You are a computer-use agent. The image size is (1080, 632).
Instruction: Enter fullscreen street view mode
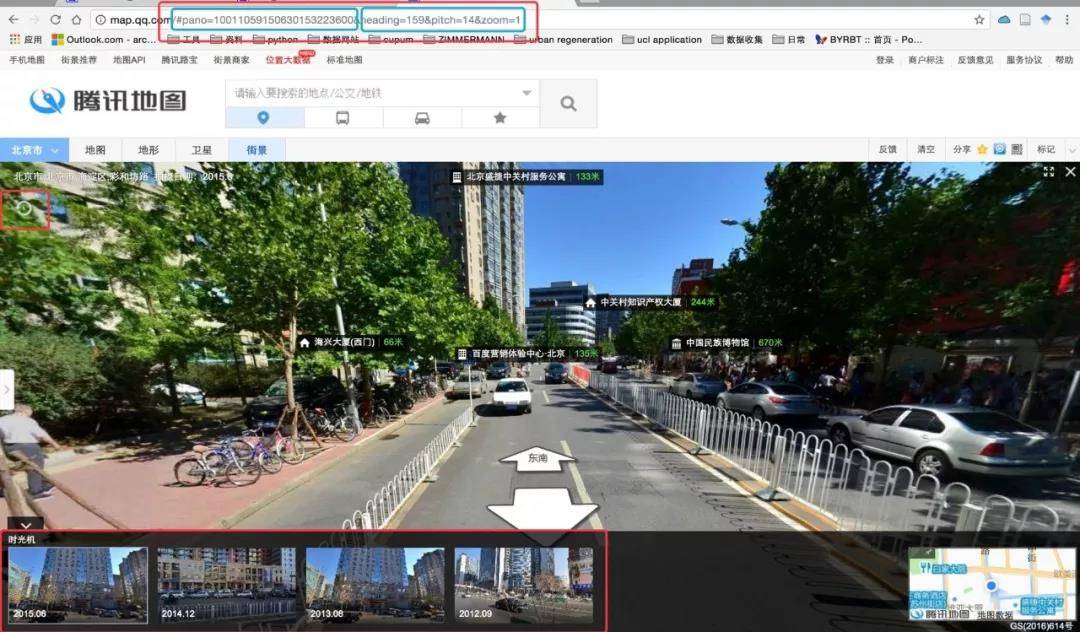coord(1049,172)
